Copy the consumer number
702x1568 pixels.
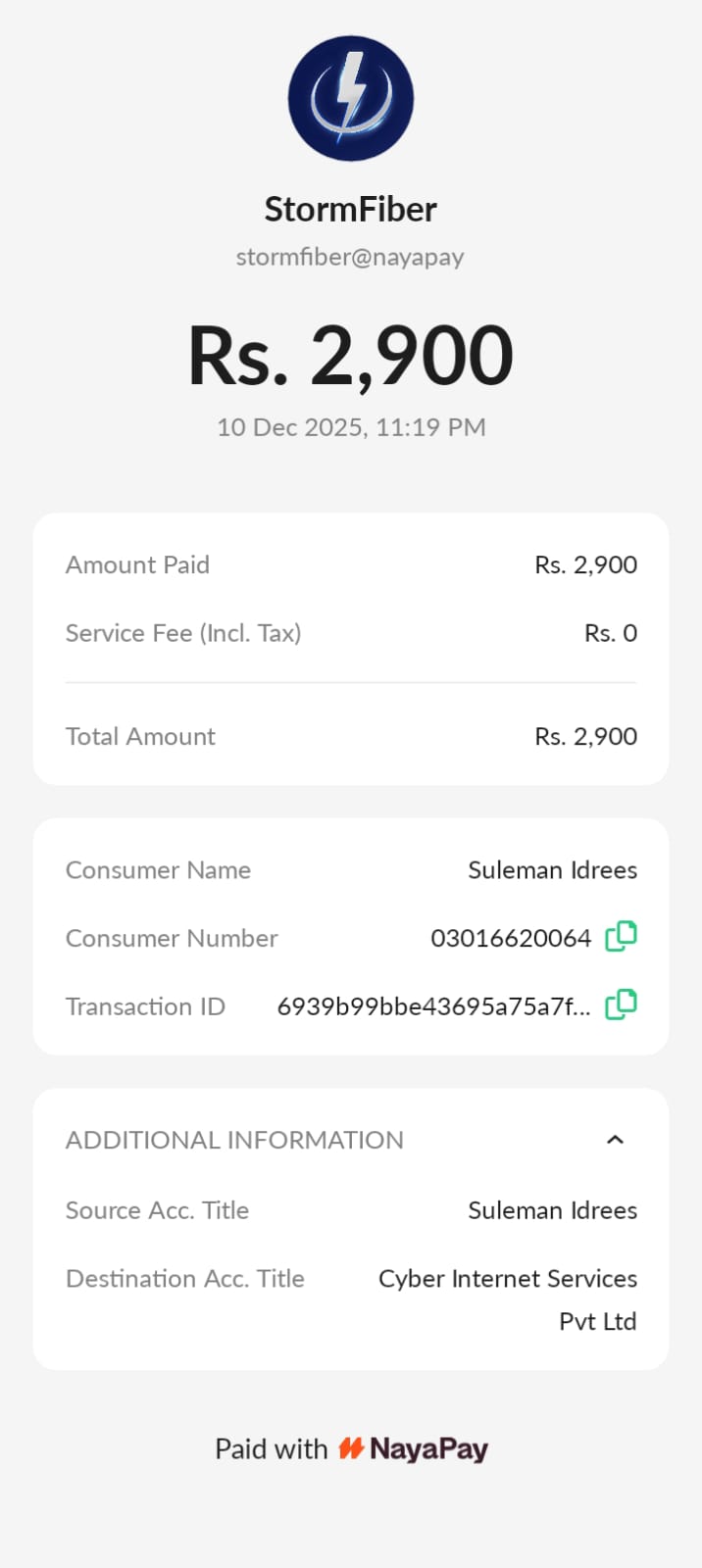[621, 937]
